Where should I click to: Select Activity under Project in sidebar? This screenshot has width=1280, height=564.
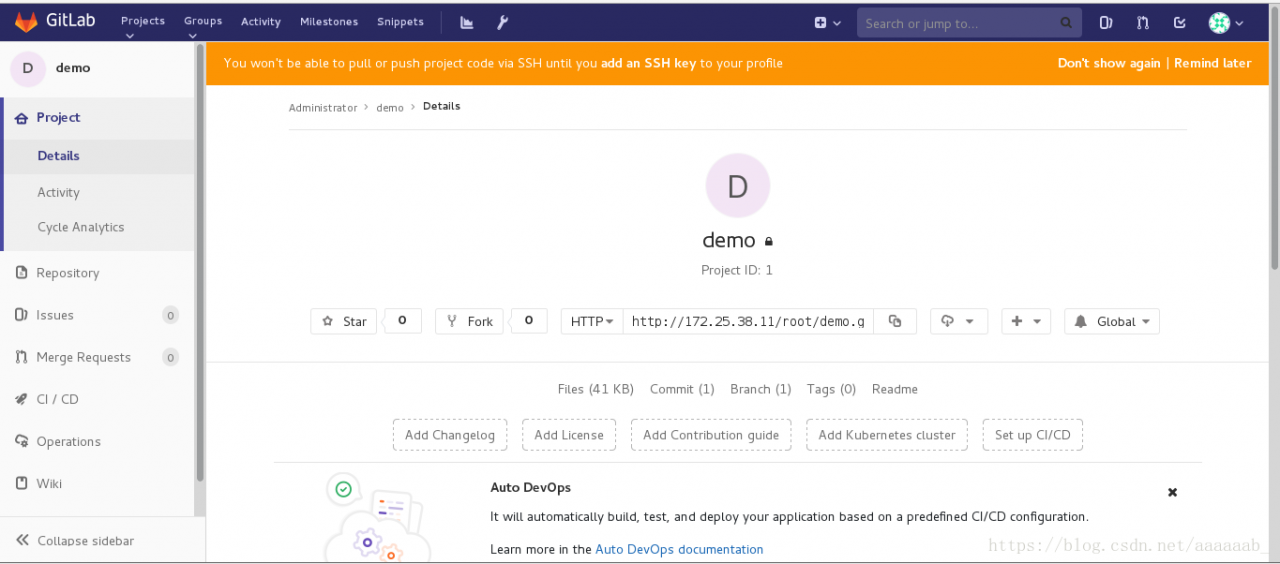[59, 192]
